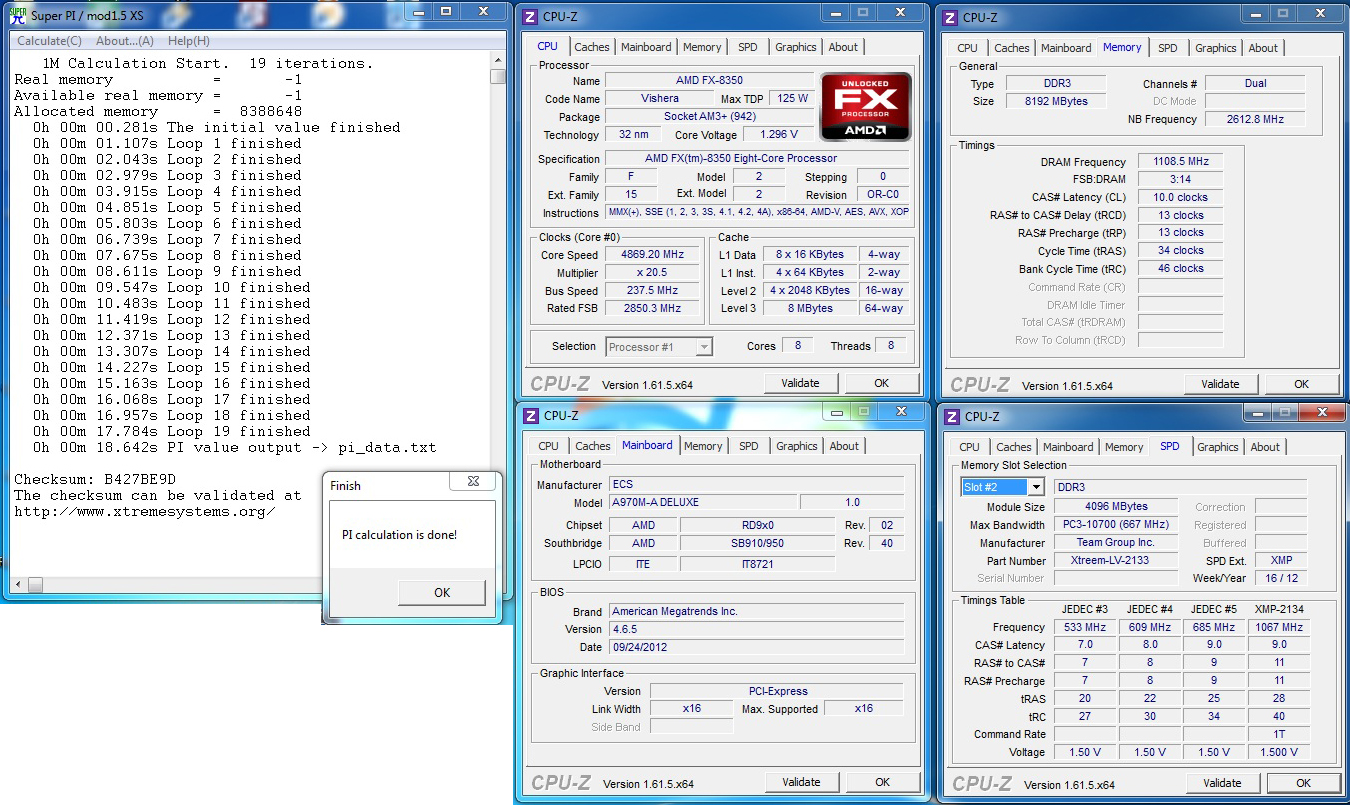Click the Super PI horizontal scrollbar left arrow
Screen dimensions: 1350x805
pos(17,584)
